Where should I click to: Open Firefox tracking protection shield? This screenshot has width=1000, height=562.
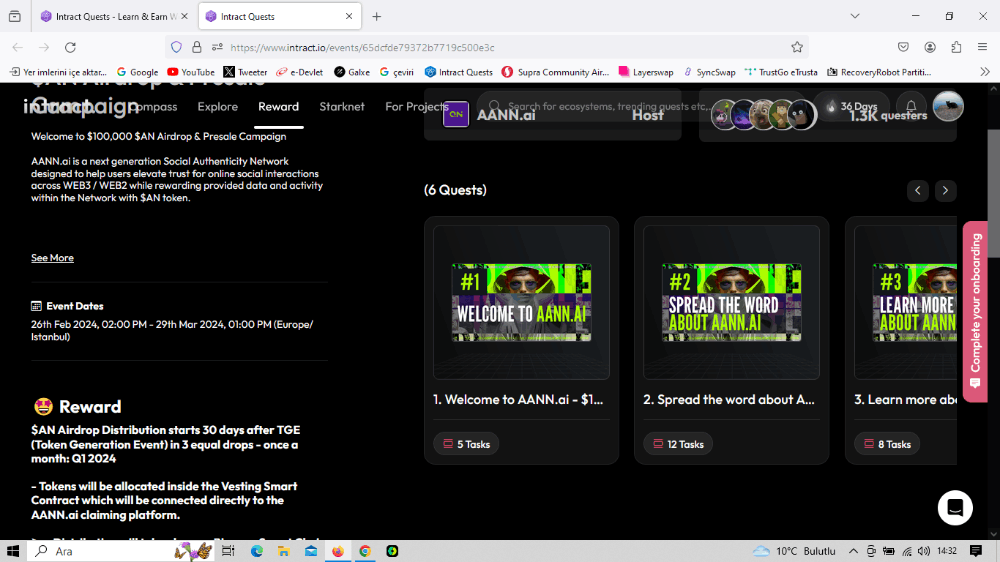tap(177, 47)
